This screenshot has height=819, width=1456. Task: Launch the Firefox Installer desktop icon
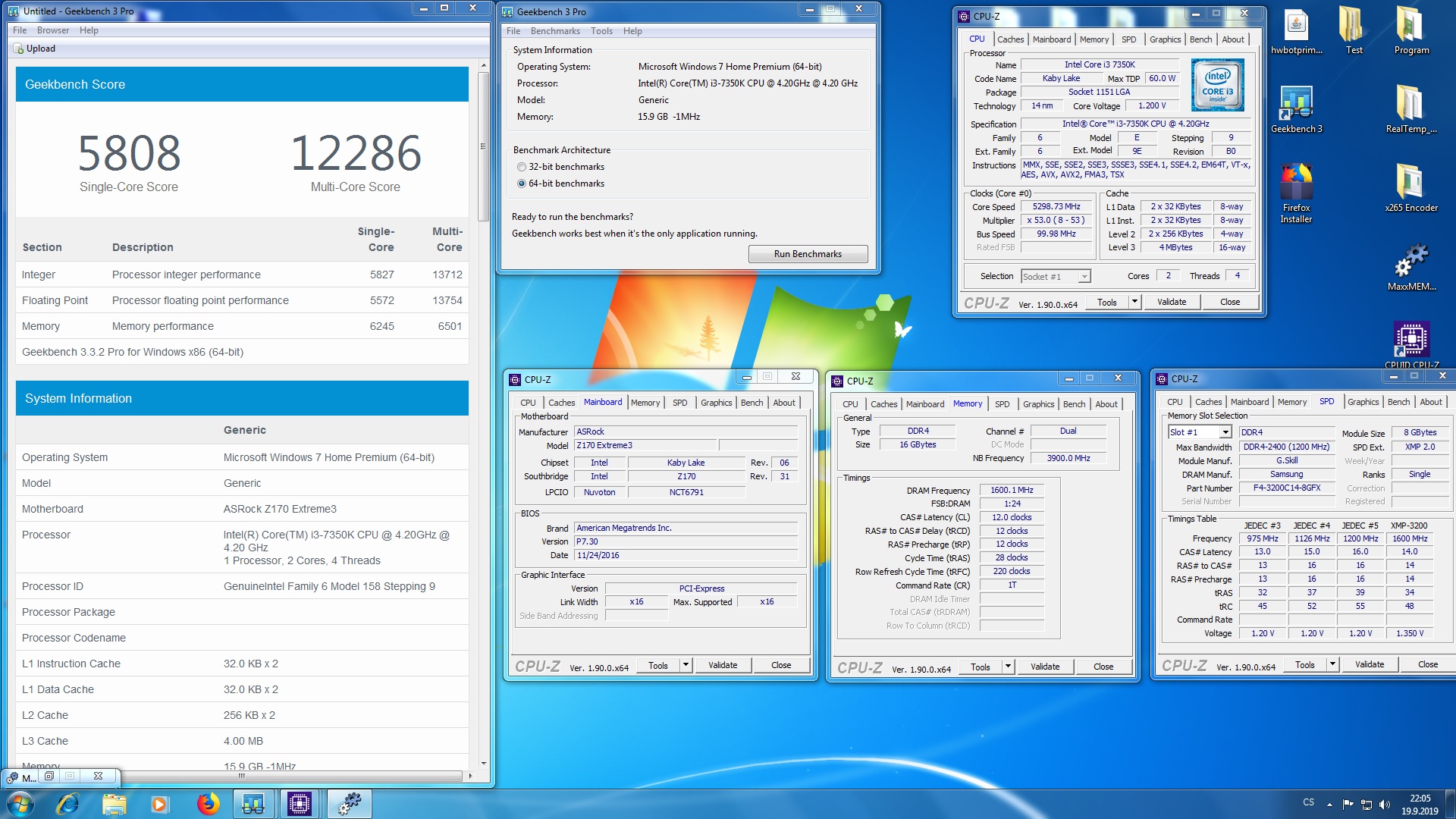pos(1296,193)
